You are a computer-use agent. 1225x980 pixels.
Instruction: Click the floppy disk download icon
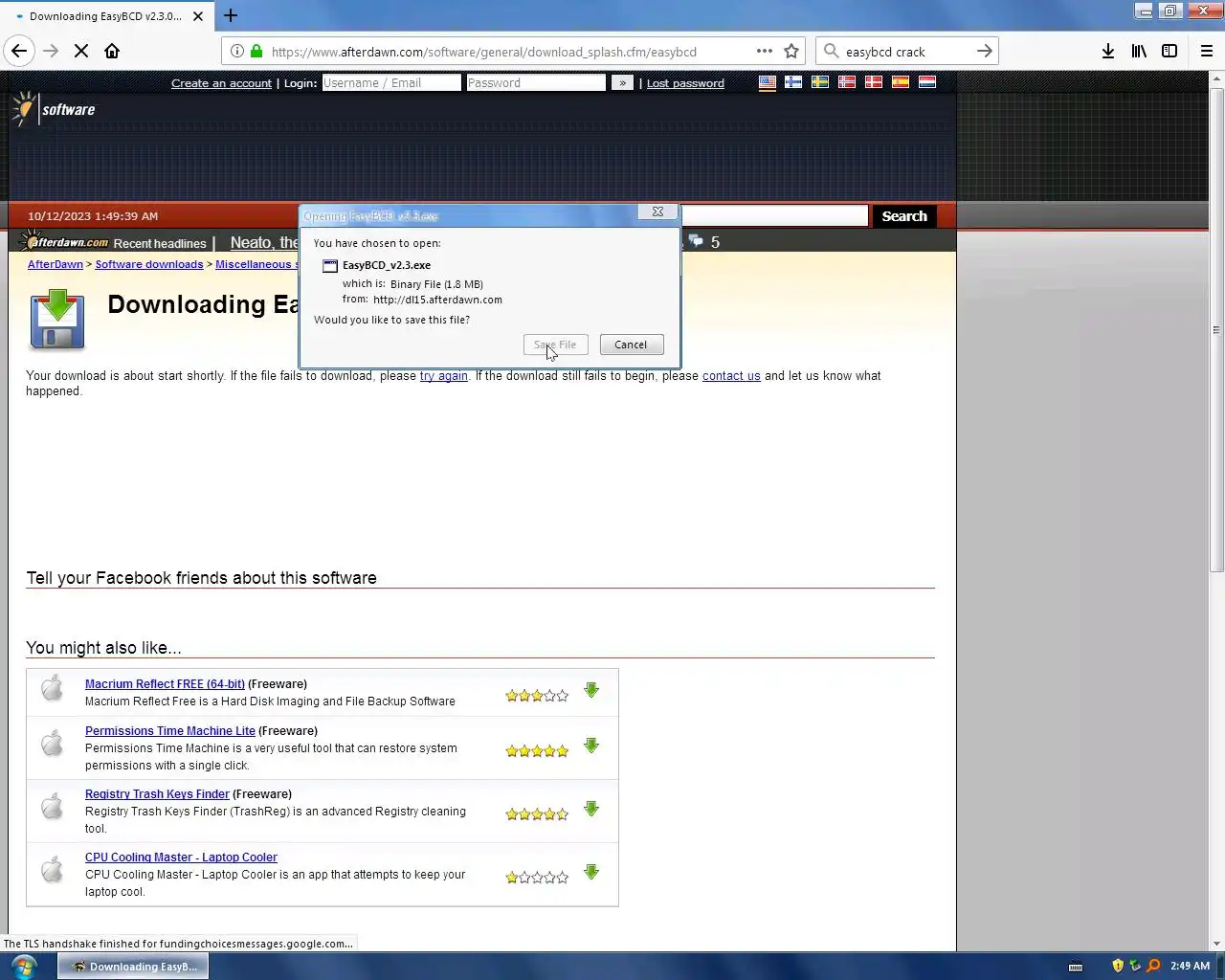tap(57, 321)
